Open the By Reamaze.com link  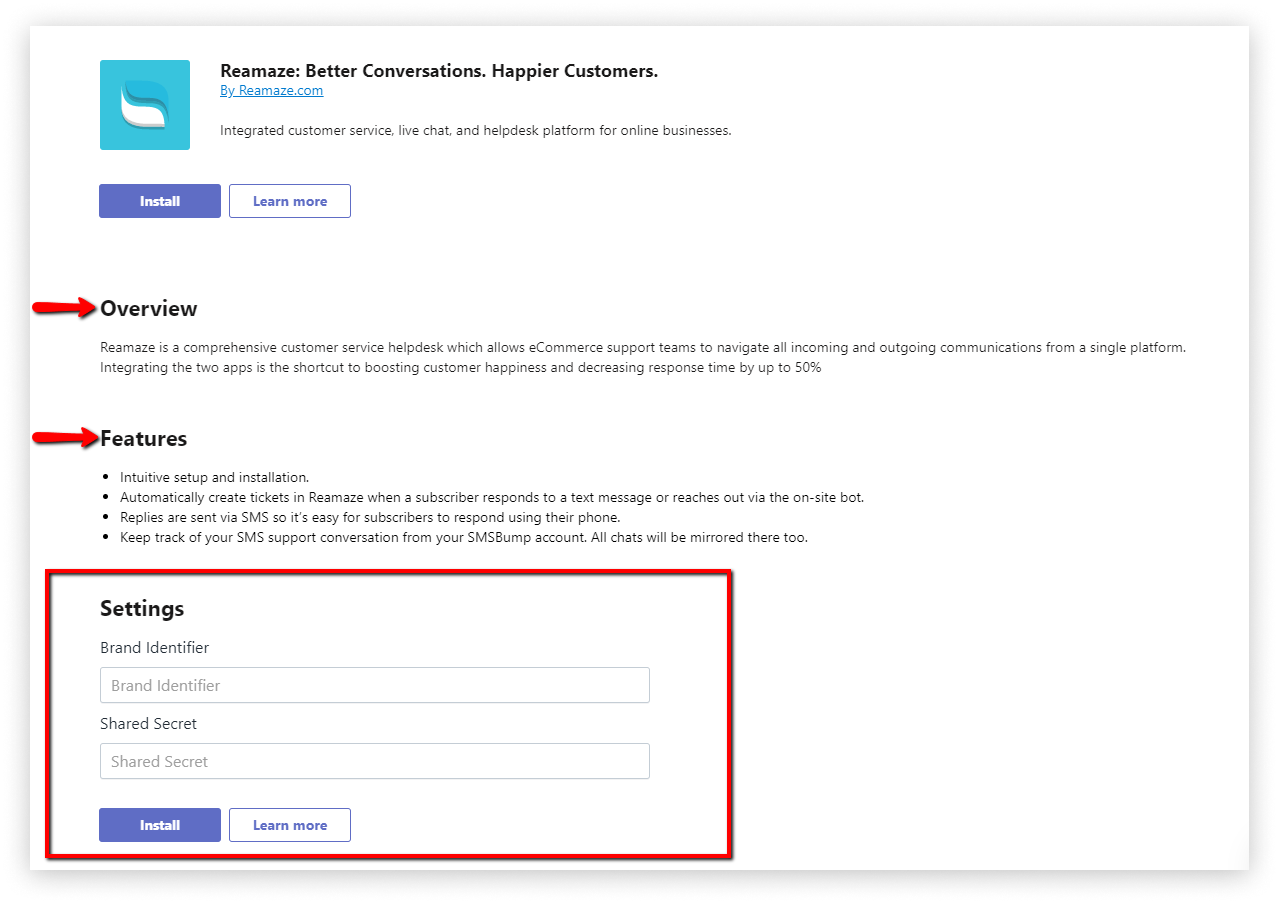[x=271, y=90]
